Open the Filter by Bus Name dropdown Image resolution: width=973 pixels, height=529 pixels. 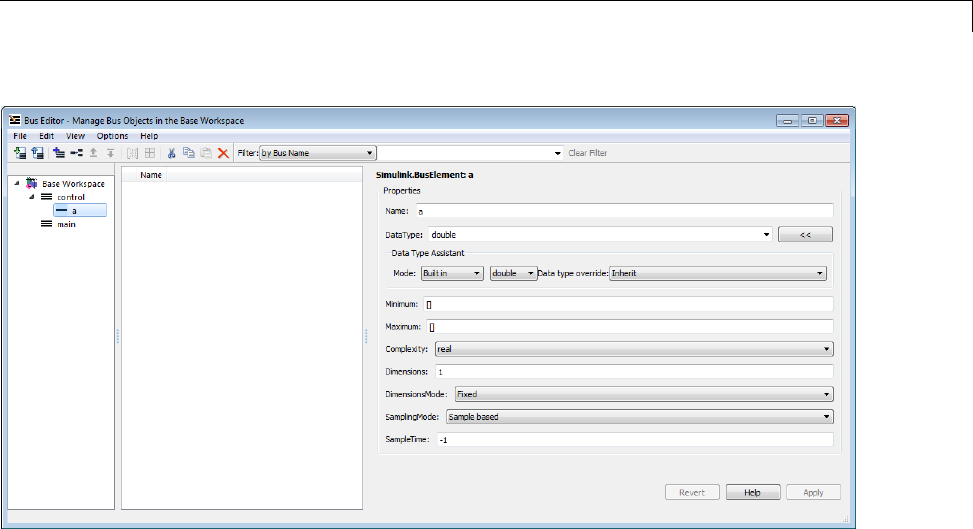[318, 153]
